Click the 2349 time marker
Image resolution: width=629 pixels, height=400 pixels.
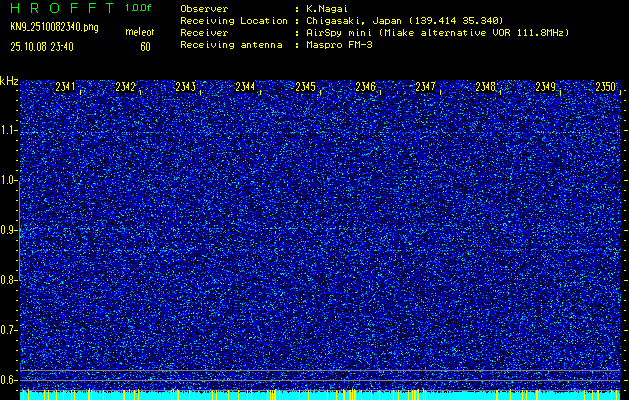coord(546,87)
